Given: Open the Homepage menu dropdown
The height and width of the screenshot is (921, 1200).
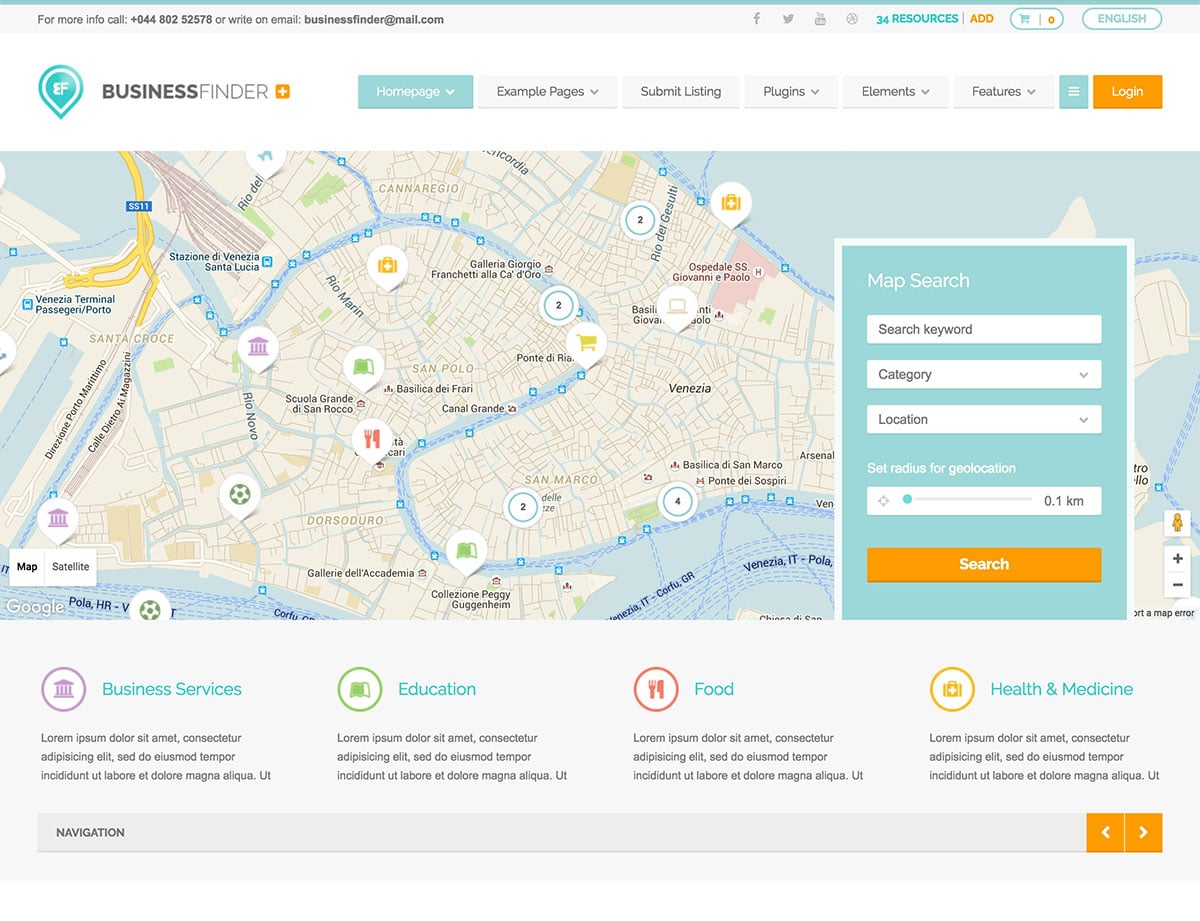Looking at the screenshot, I should 415,92.
